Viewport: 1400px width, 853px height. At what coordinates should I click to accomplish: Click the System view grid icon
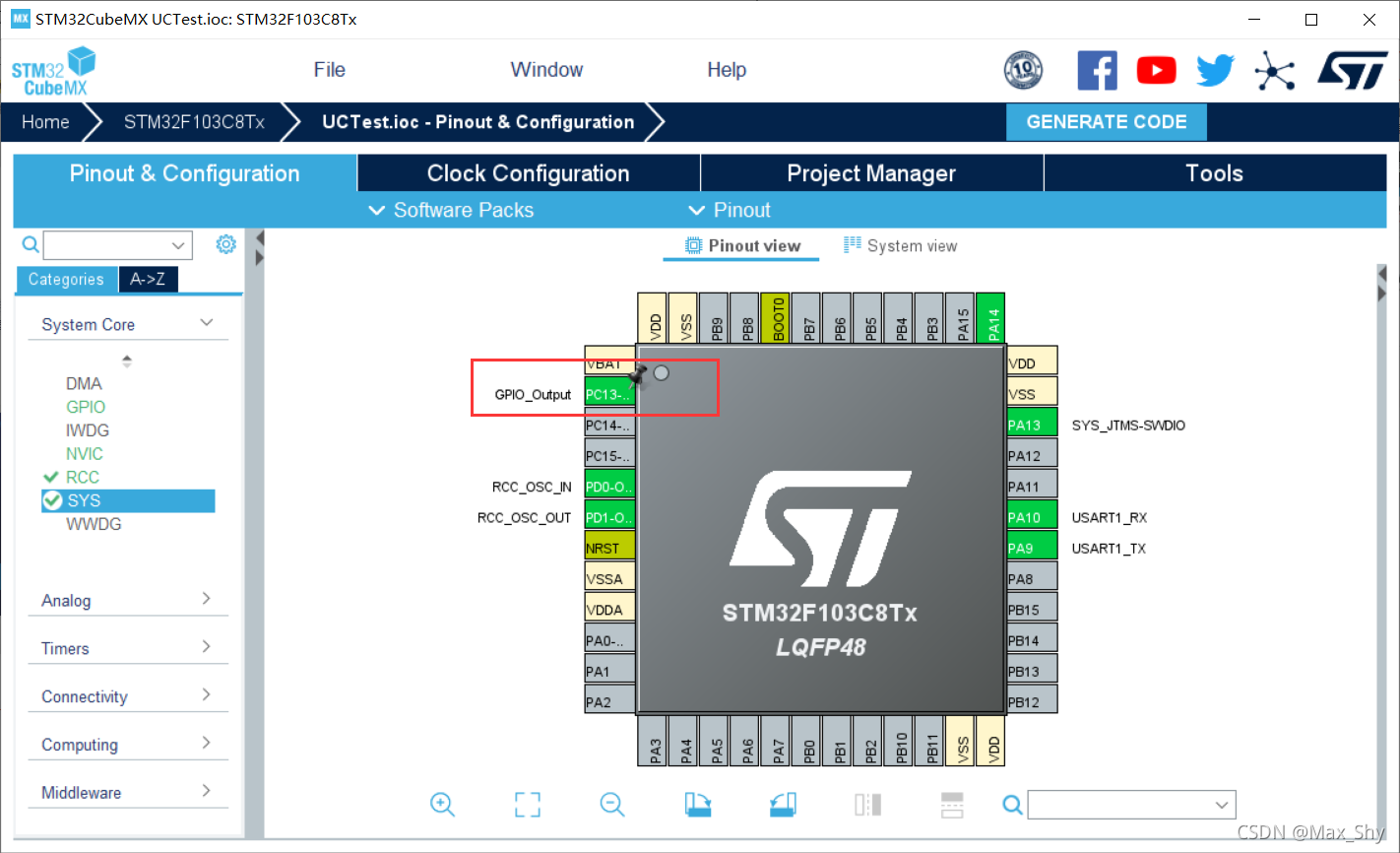[853, 245]
